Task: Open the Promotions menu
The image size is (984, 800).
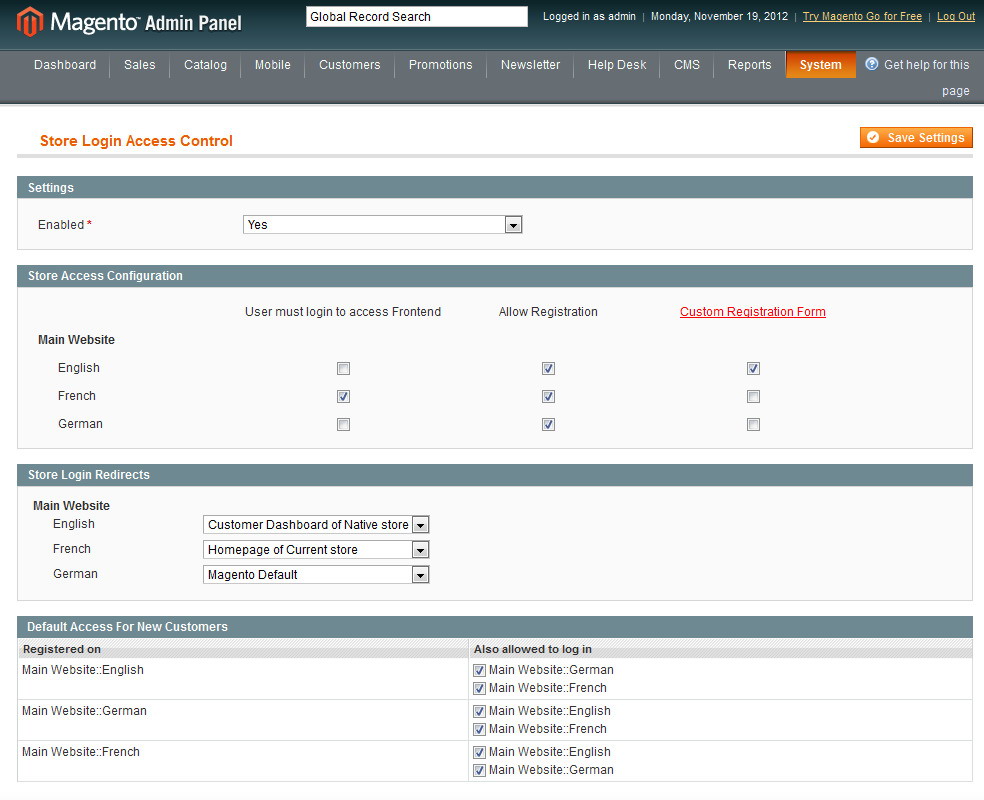Action: click(x=440, y=64)
